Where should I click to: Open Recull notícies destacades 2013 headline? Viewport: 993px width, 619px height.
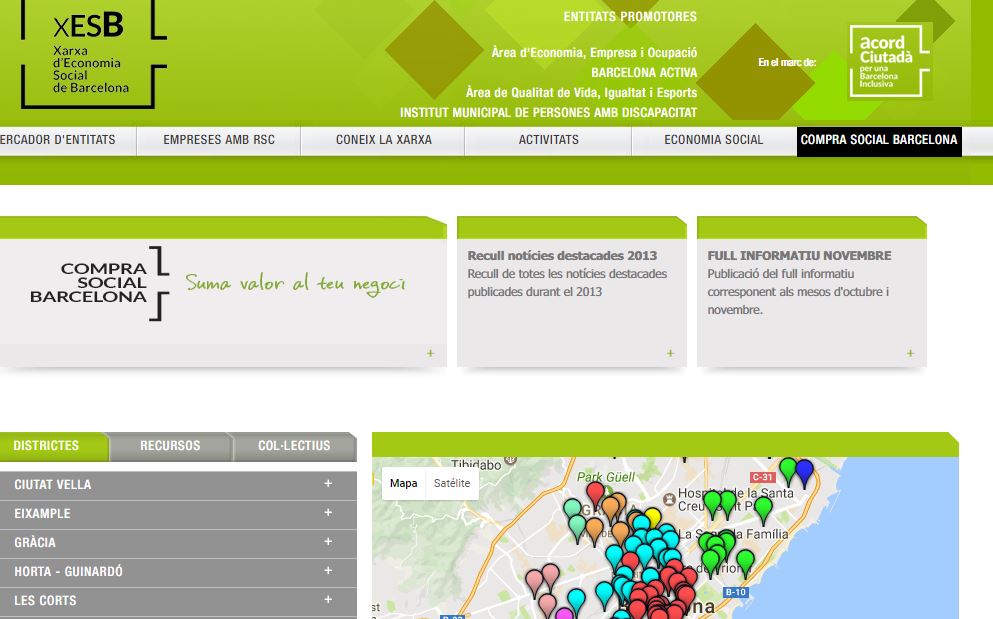(562, 256)
